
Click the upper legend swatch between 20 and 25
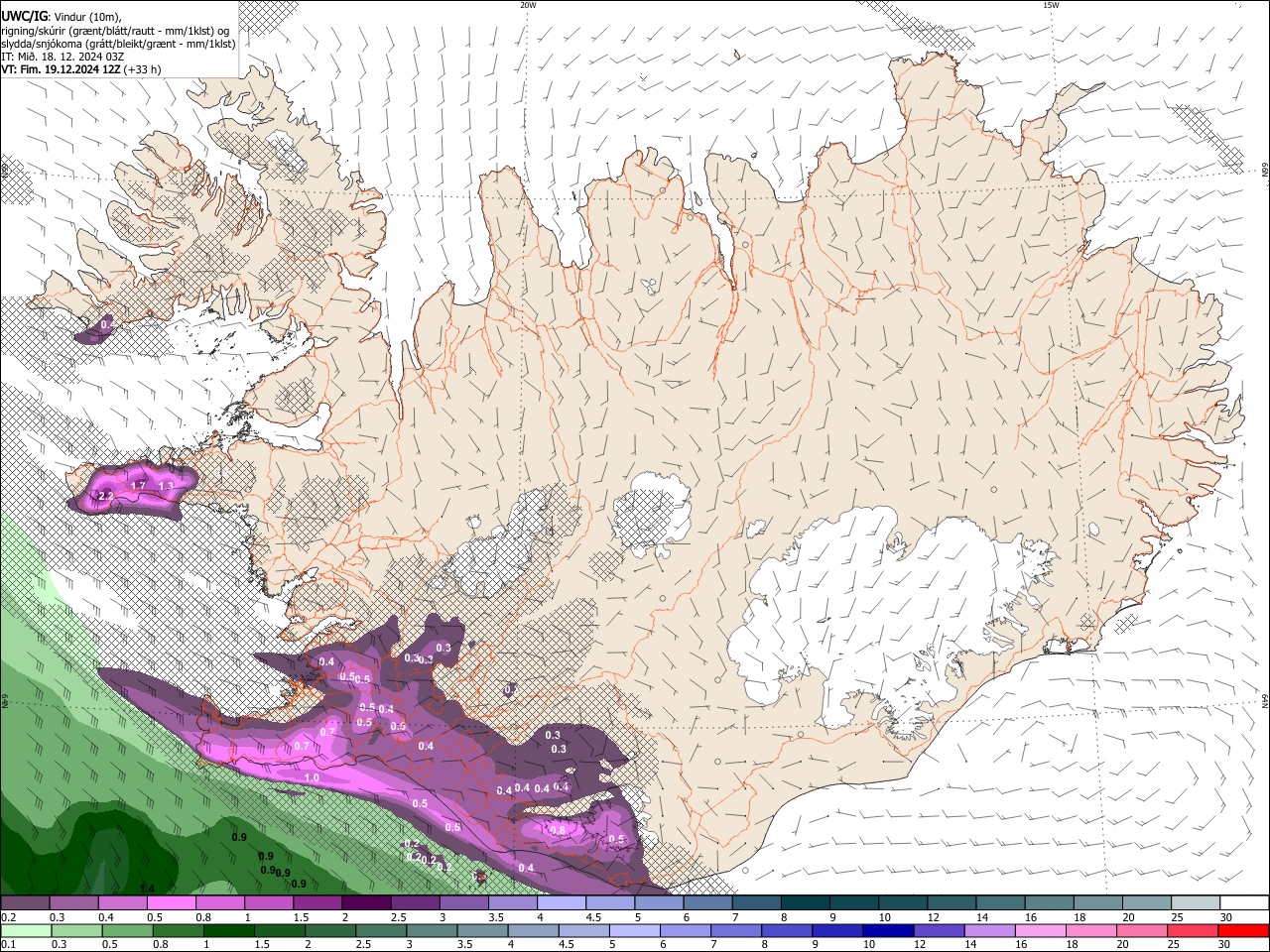1148,903
